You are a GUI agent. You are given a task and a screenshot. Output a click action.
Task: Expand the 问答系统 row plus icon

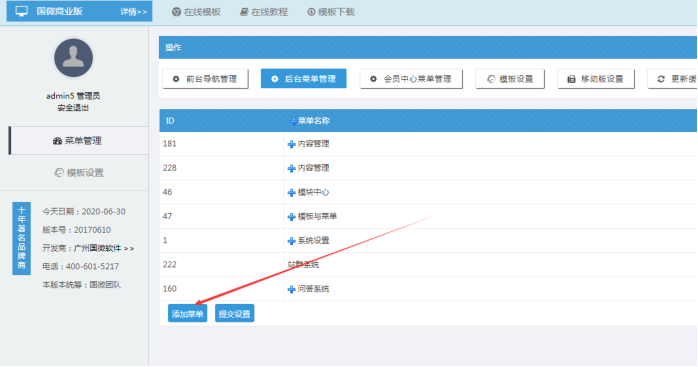tap(292, 290)
